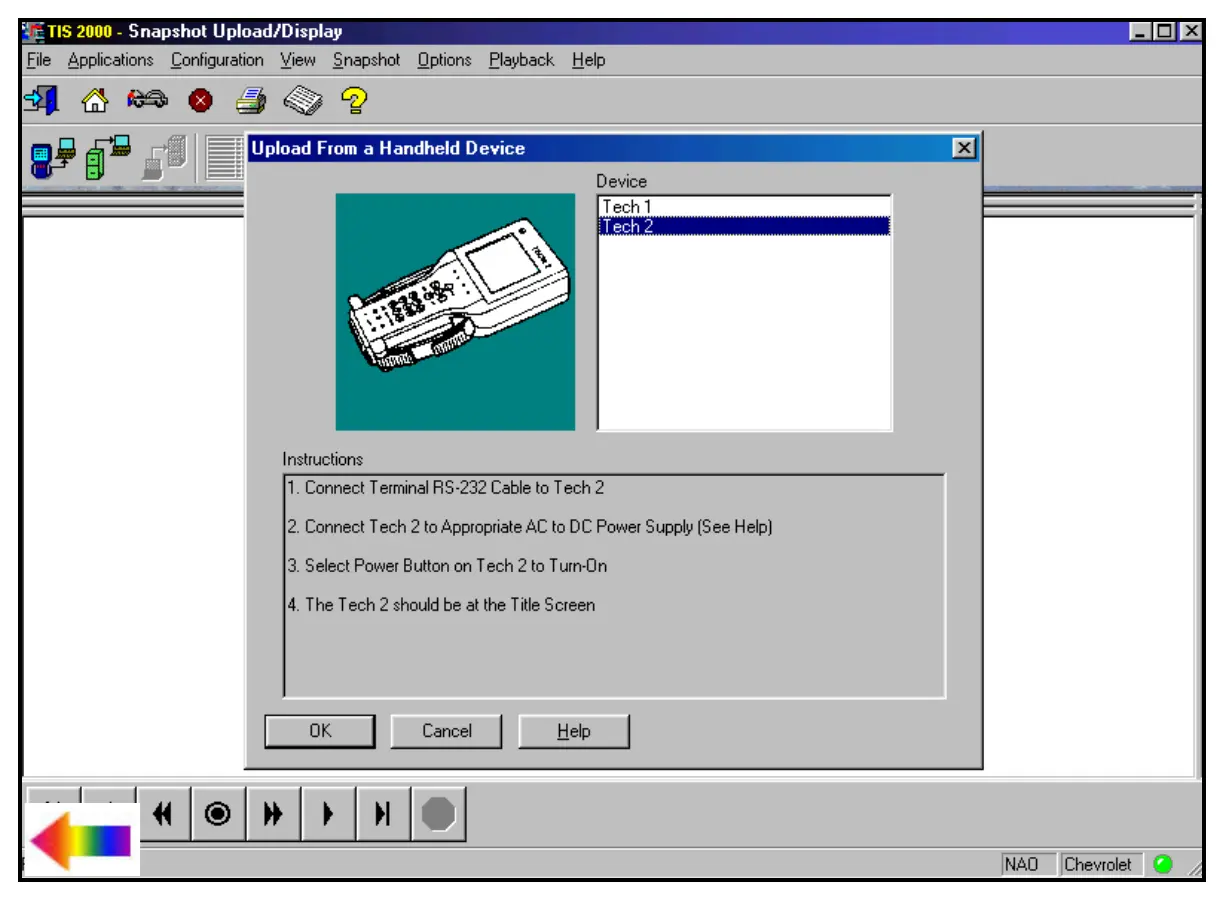This screenshot has height=900, width=1224.
Task: Click the yellow question mark help icon
Action: (355, 100)
